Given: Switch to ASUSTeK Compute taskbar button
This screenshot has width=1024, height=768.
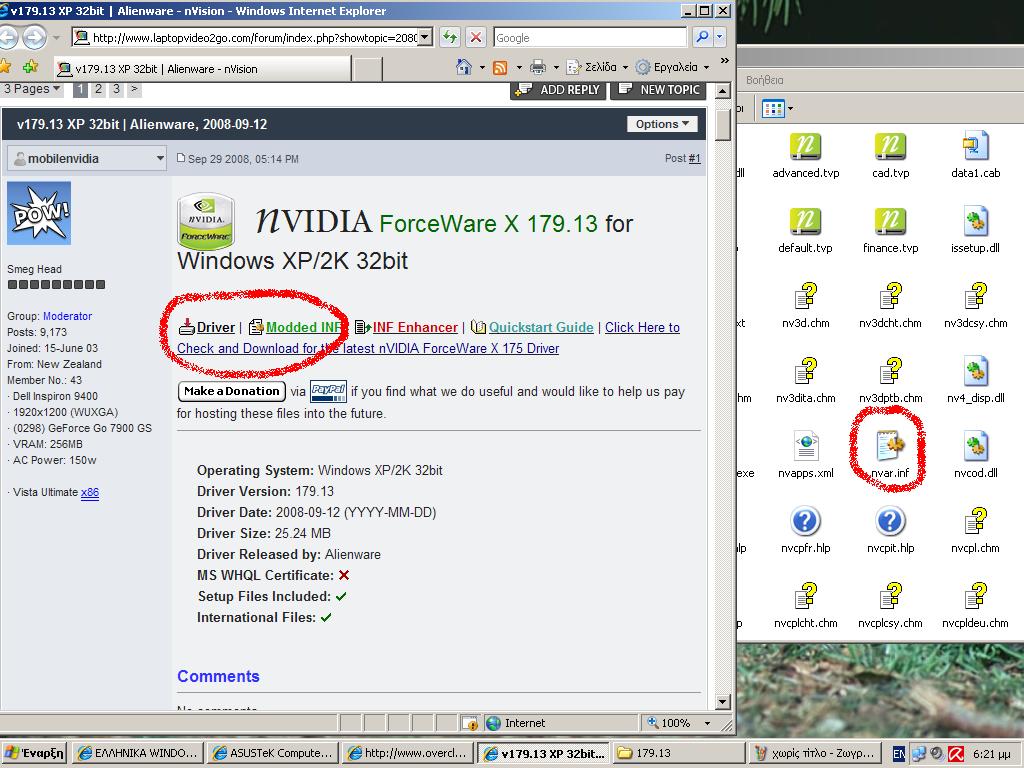Looking at the screenshot, I should [x=274, y=753].
